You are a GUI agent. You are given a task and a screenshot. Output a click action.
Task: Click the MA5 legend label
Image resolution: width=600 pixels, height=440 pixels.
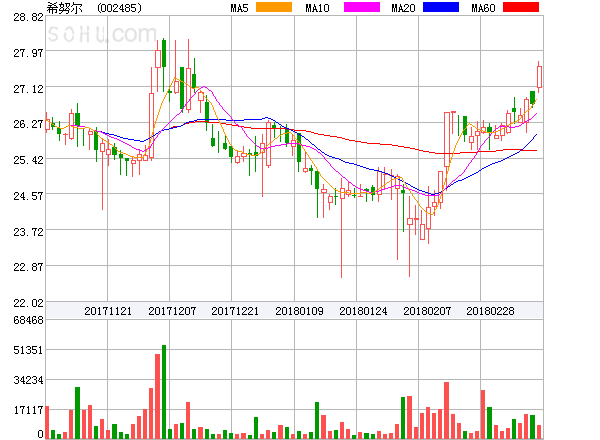tap(239, 8)
